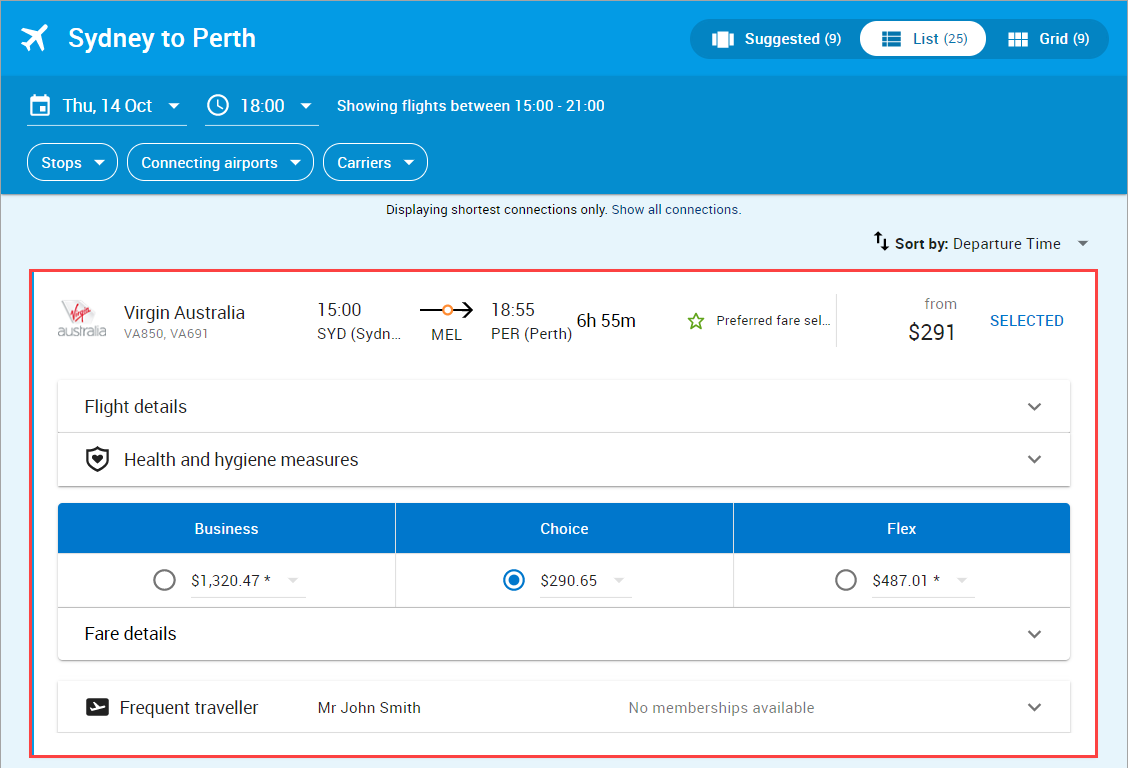Click Showing flights between 15:00 - 21:00
The width and height of the screenshot is (1128, 768).
tap(470, 106)
